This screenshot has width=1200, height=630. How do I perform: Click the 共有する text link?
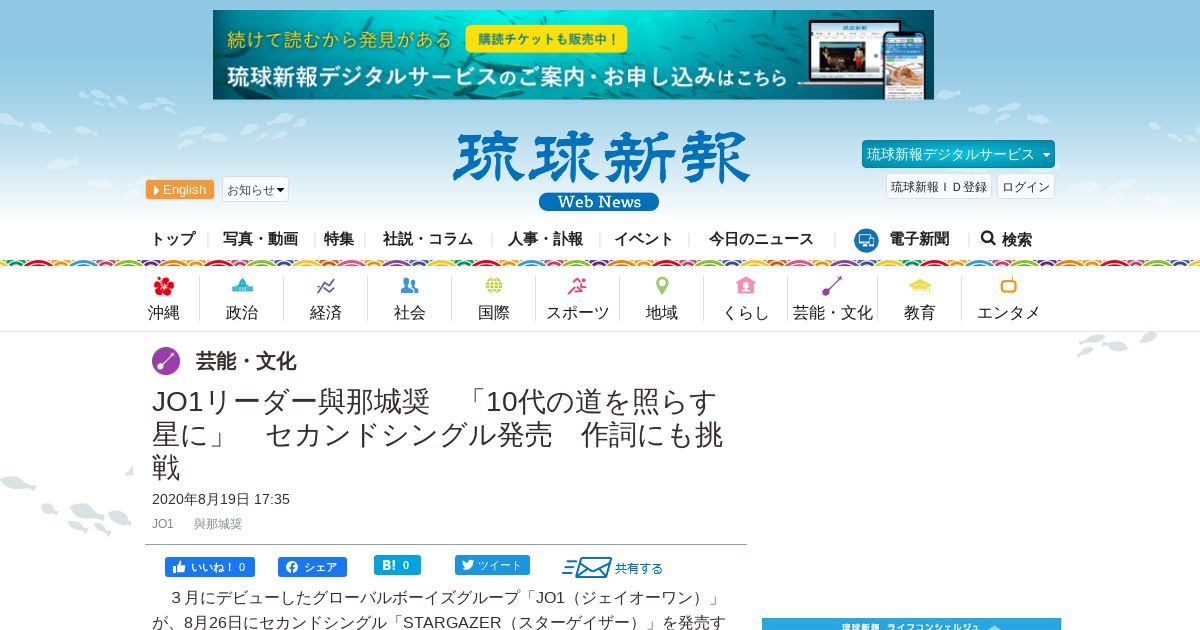(639, 568)
